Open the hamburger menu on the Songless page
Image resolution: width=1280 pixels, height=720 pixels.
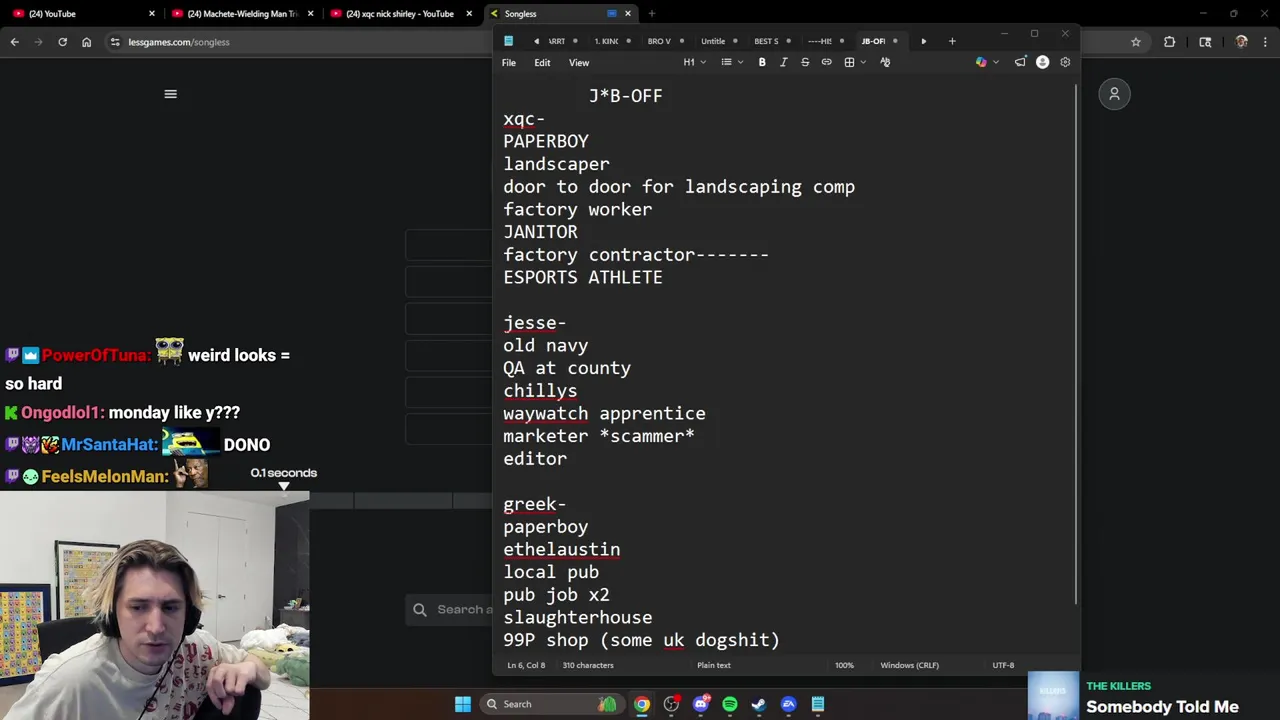click(170, 94)
